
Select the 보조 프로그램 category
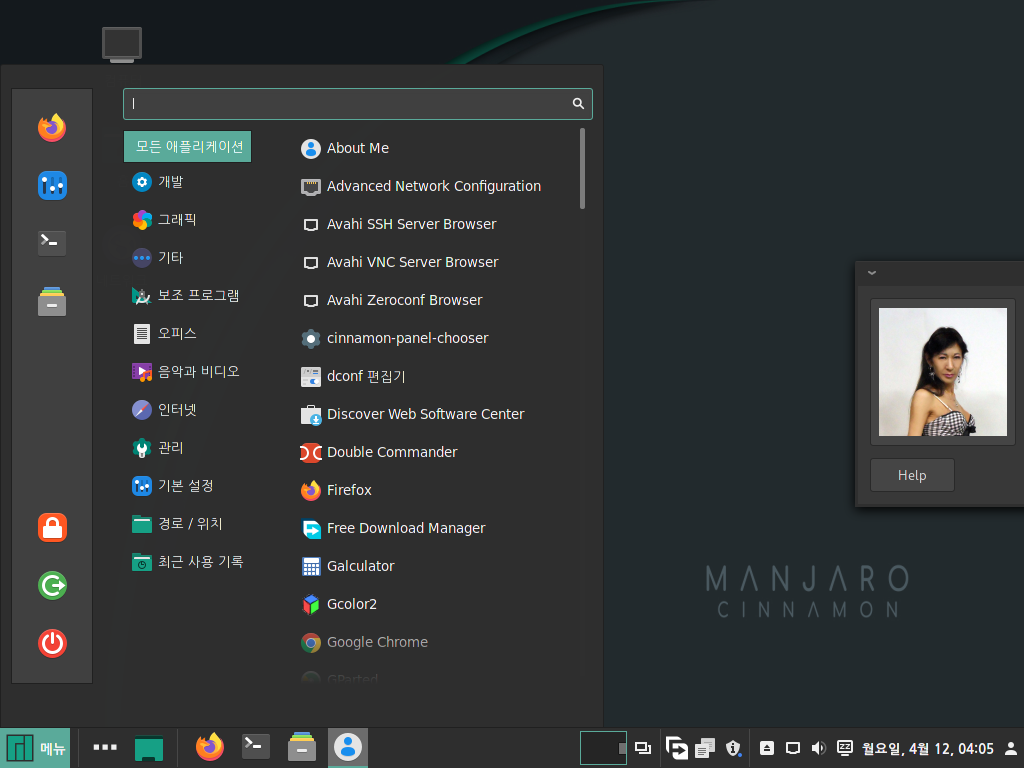point(187,295)
